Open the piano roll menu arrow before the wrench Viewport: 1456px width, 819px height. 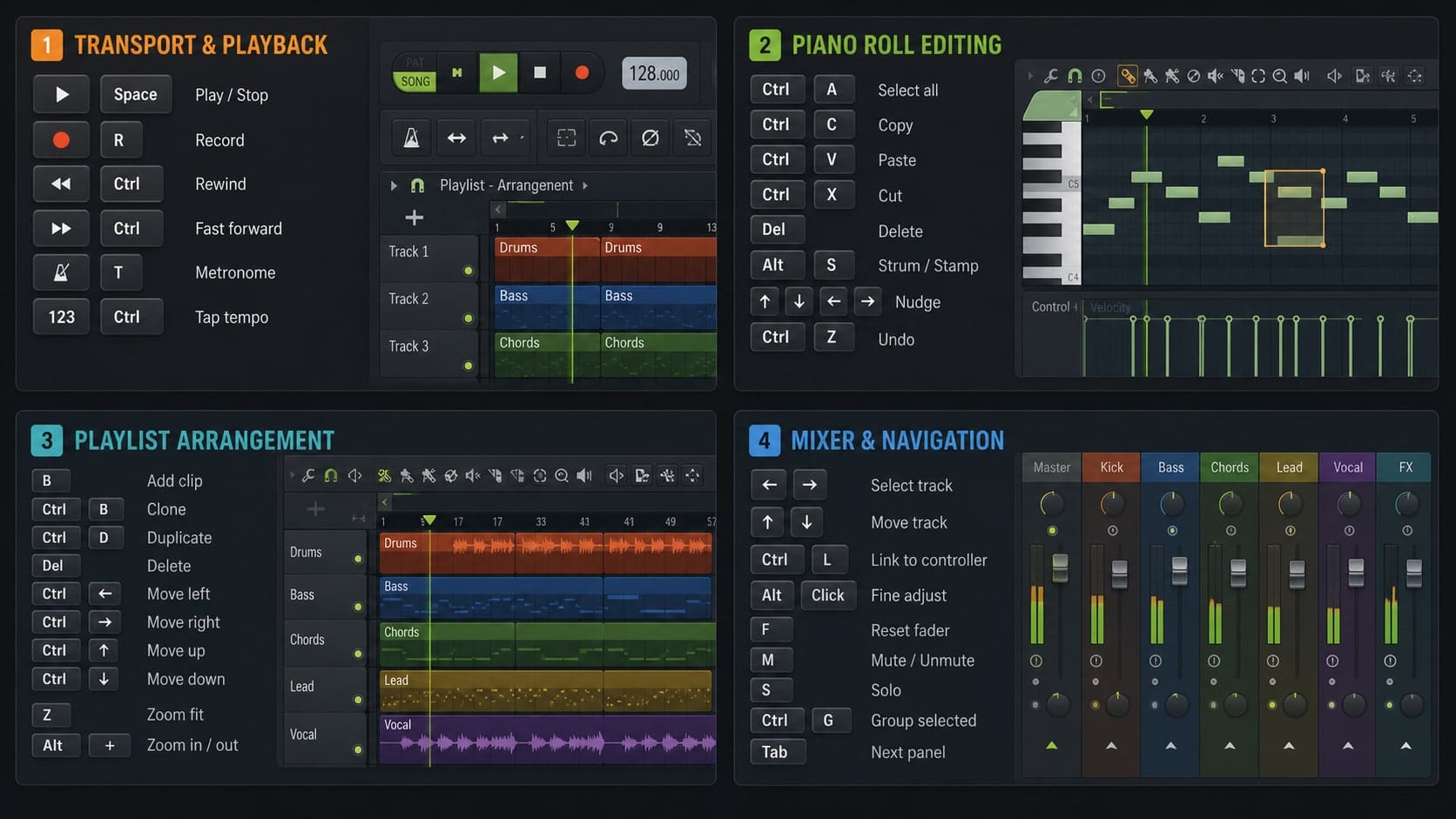[1030, 77]
